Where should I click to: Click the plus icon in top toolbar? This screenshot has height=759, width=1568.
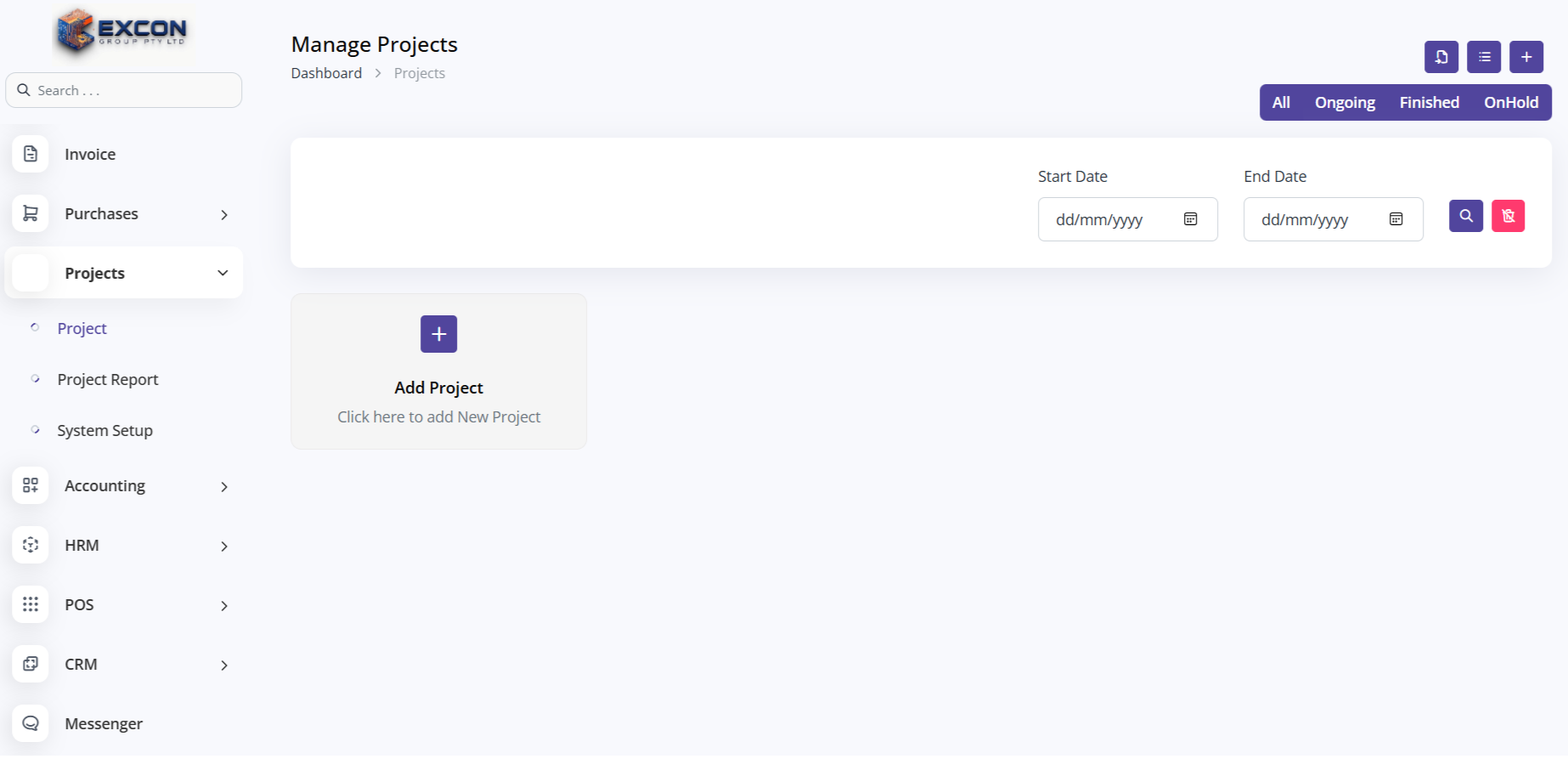pyautogui.click(x=1526, y=57)
